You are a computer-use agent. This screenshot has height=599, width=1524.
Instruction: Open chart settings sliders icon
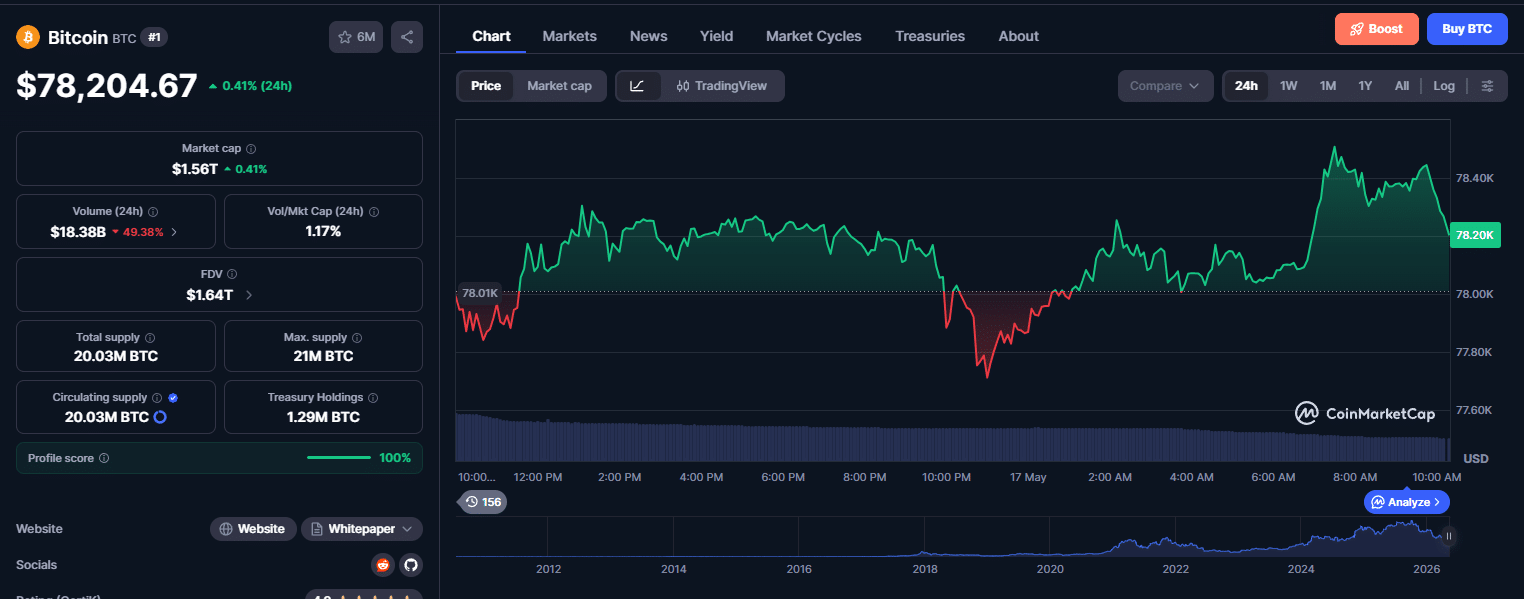click(1488, 86)
